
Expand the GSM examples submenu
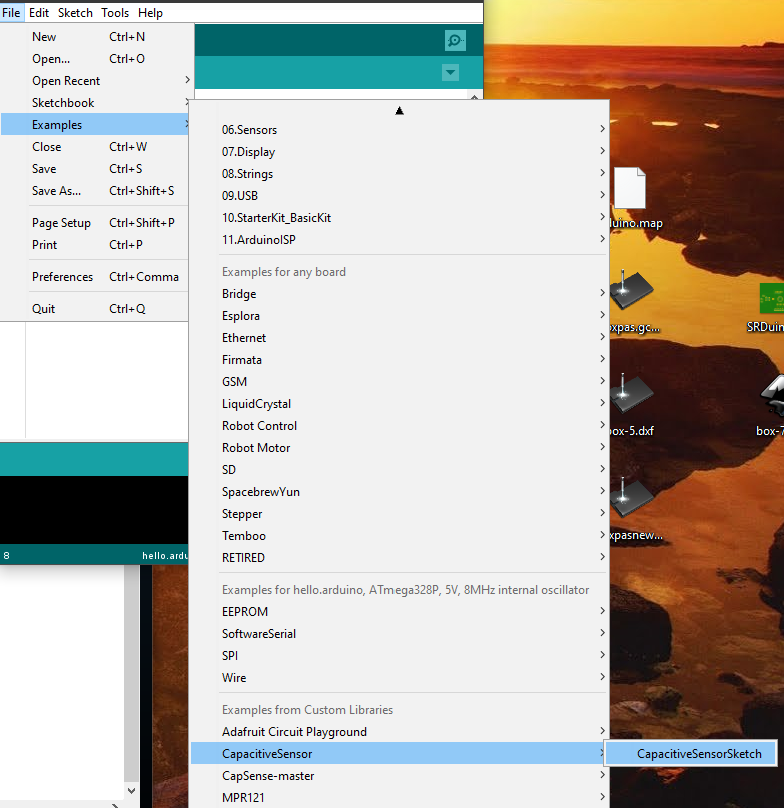coord(399,382)
